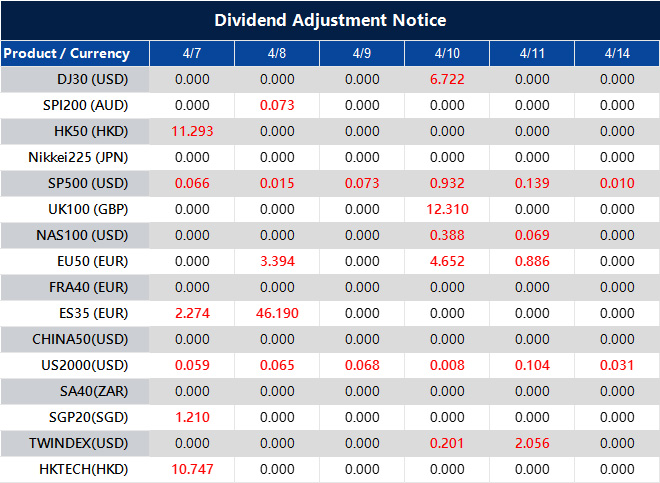660x483 pixels.
Task: Click the 1.210 value for SGP20
Action: [x=192, y=417]
